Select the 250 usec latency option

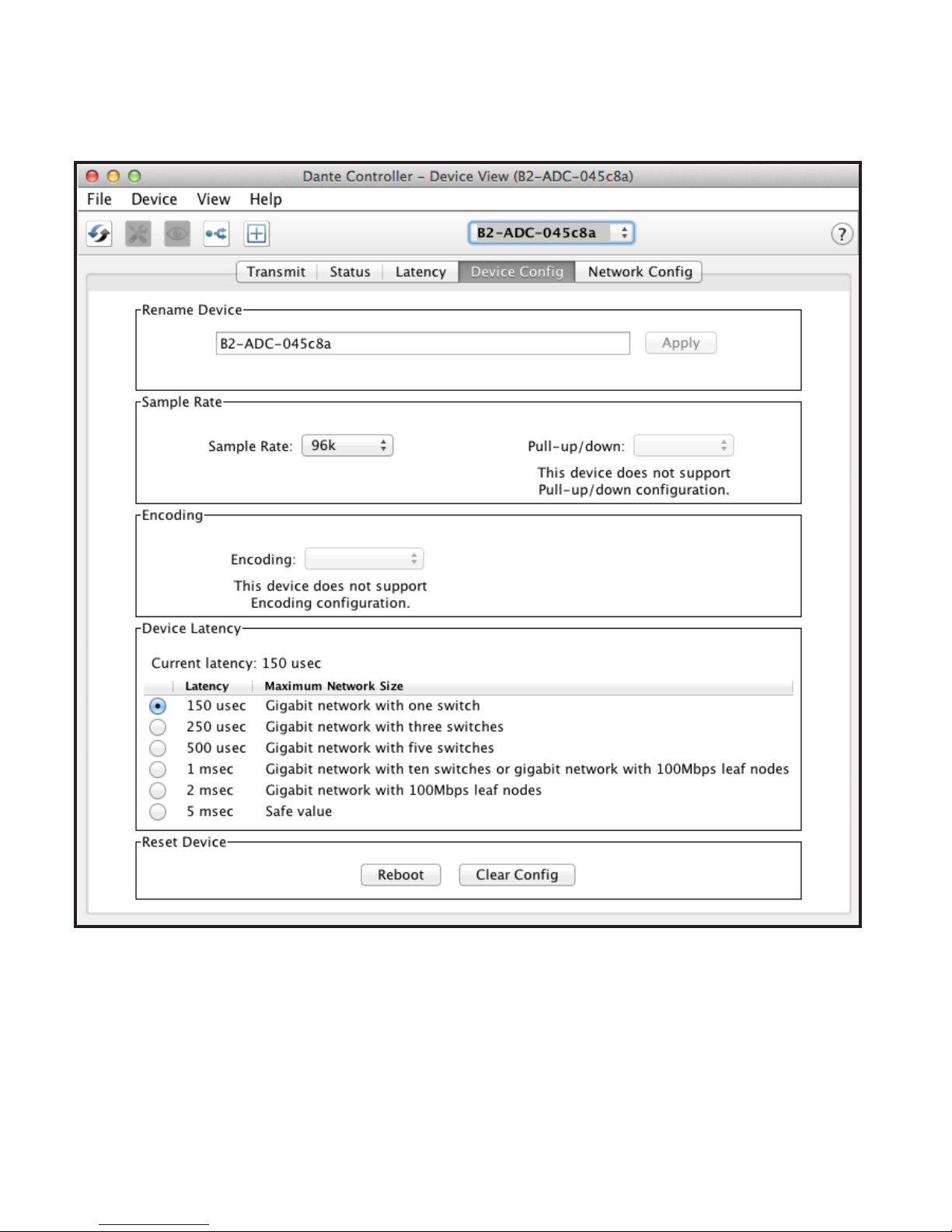158,727
